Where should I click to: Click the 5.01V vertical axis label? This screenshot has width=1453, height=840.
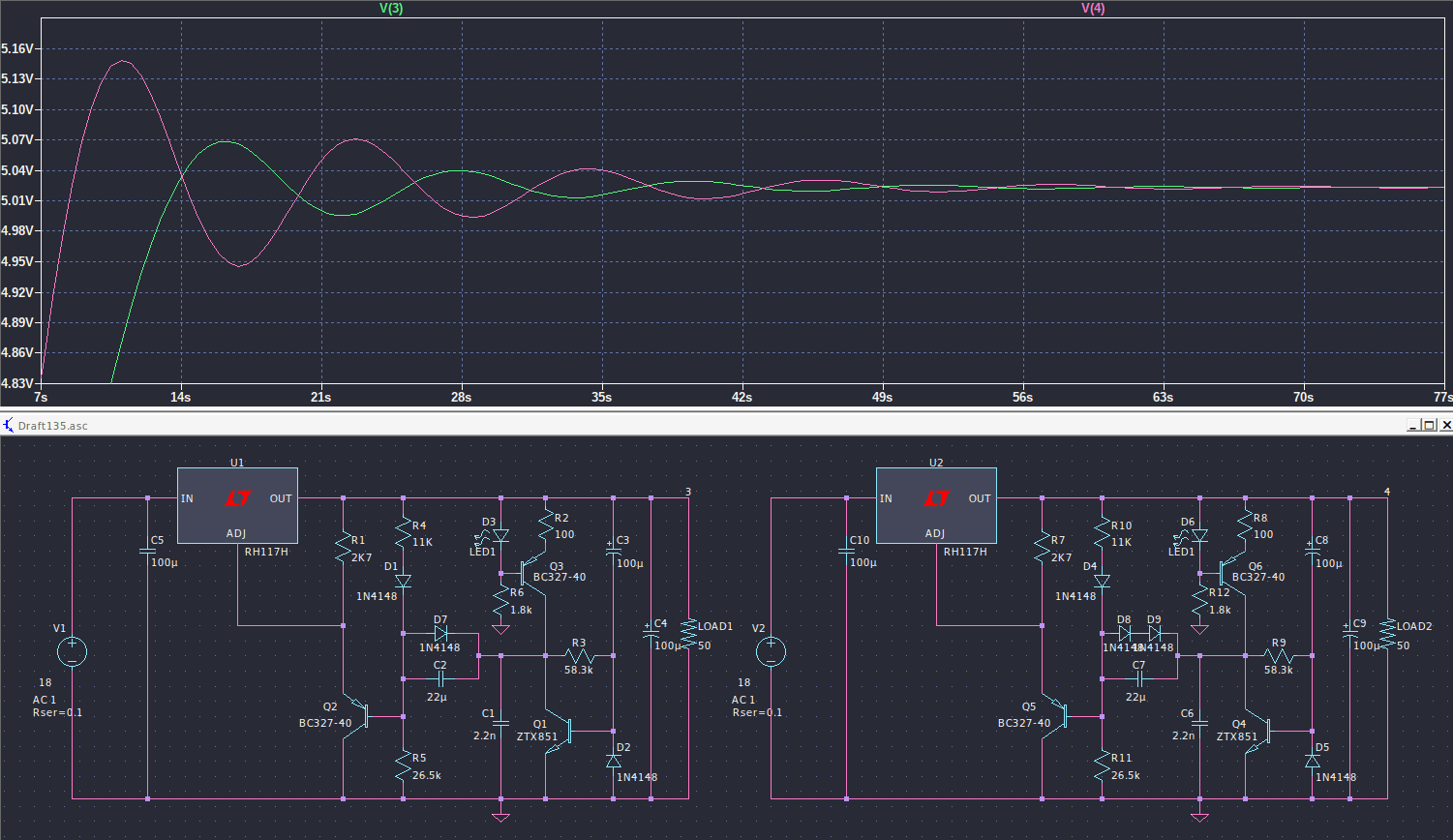[18, 200]
